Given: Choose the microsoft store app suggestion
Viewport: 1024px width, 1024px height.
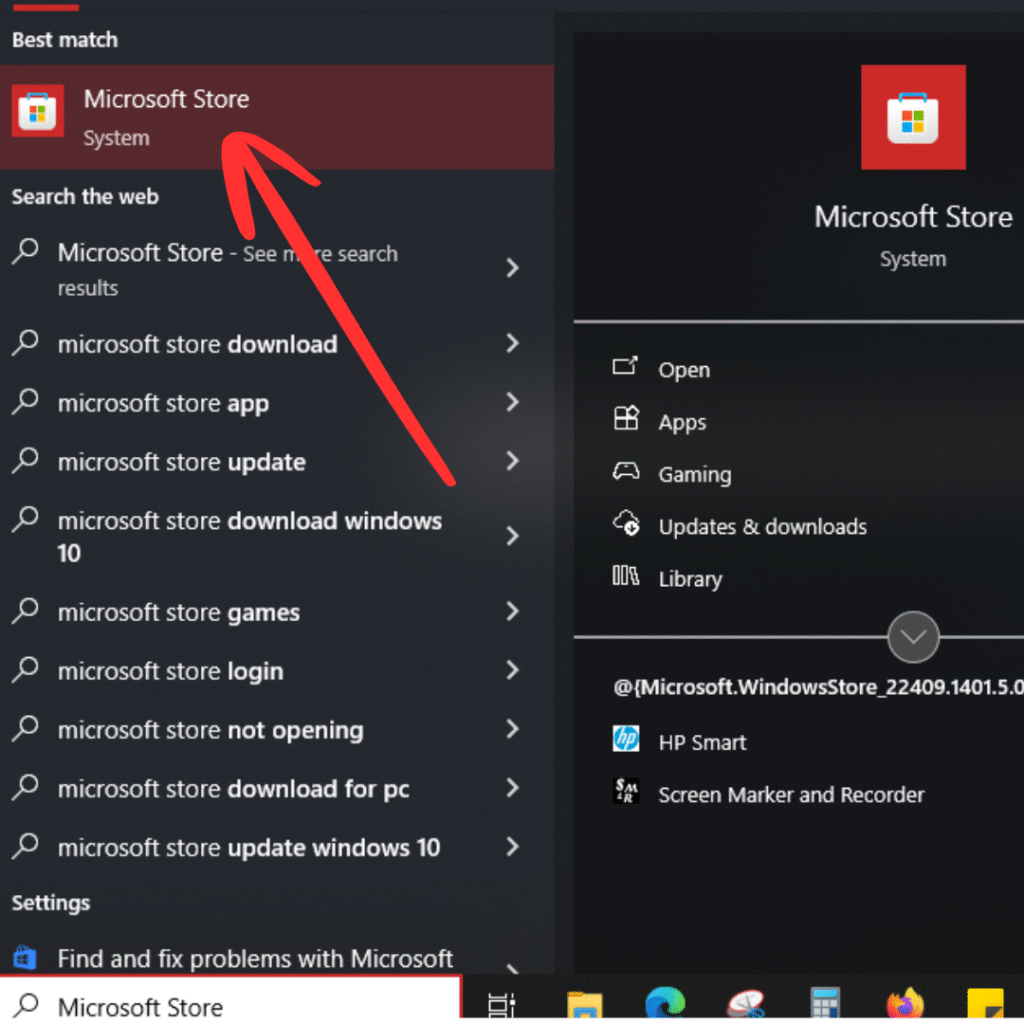Looking at the screenshot, I should [x=163, y=403].
